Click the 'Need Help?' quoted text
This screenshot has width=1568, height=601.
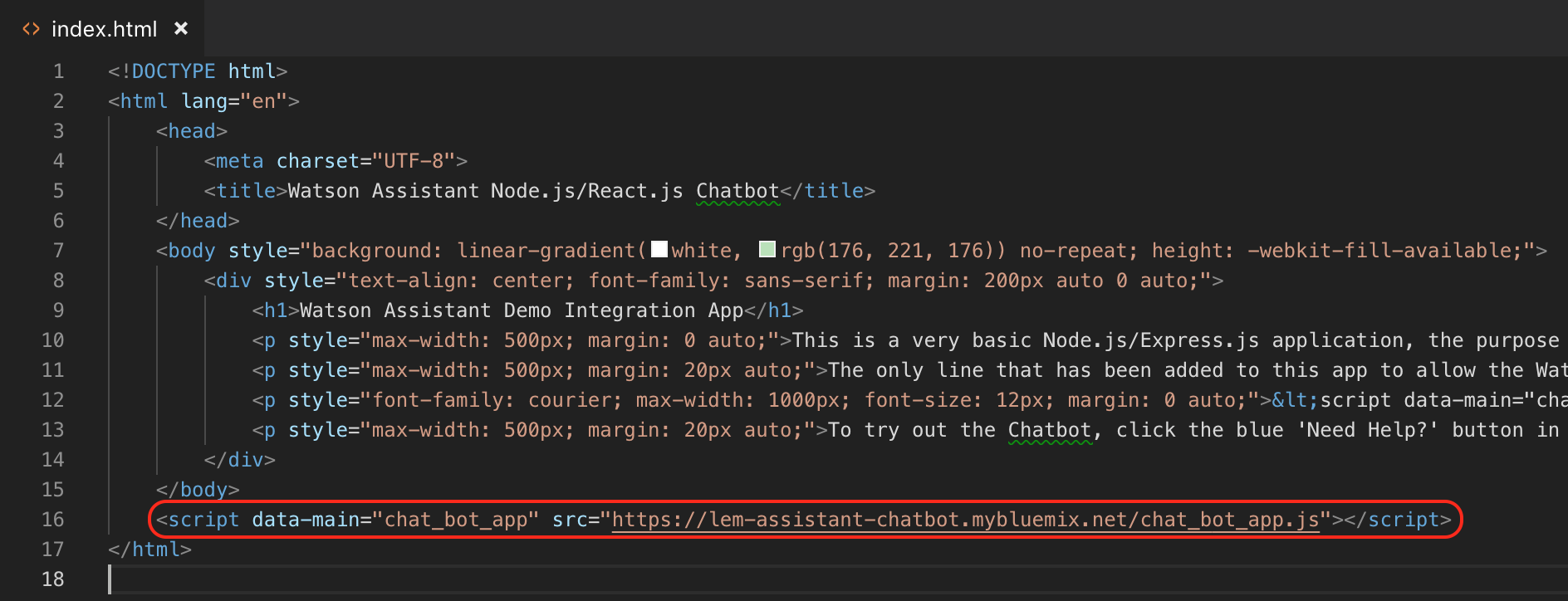pos(1368,430)
